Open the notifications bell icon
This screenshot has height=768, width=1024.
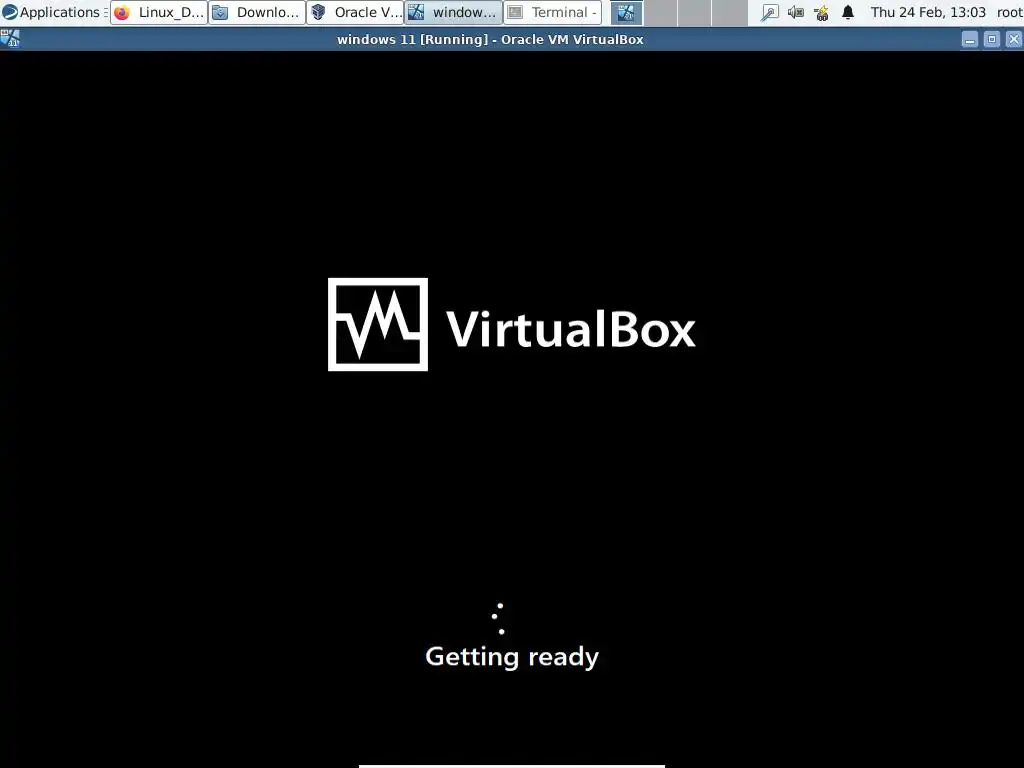(x=848, y=12)
